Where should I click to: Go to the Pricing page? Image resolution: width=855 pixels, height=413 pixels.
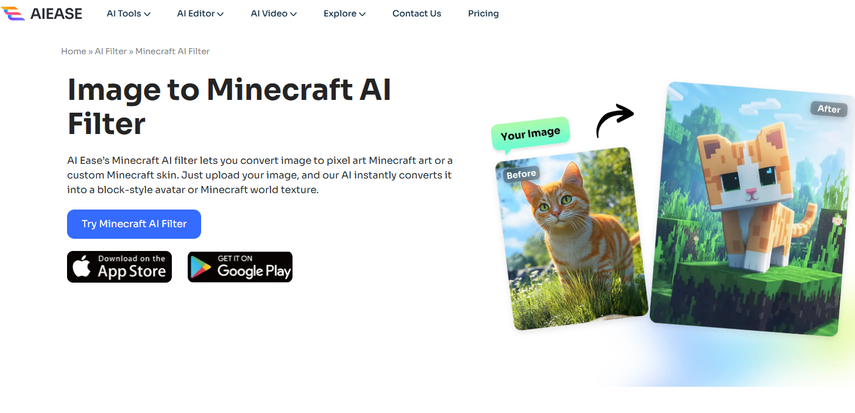483,14
